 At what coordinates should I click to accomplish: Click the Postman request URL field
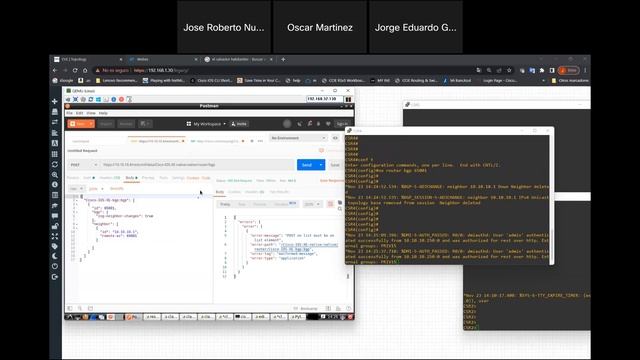[x=198, y=165]
